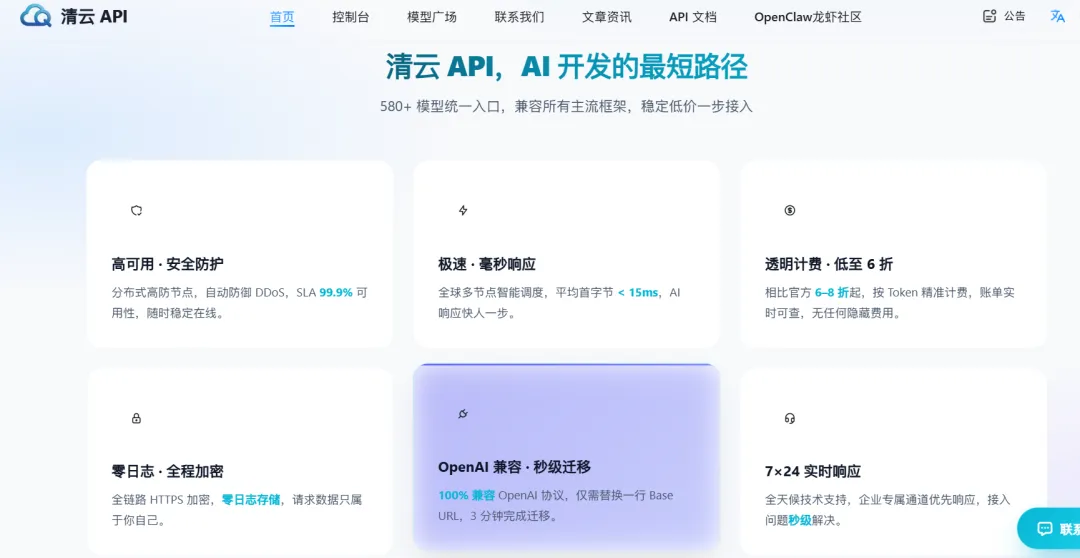
Task: Click the 极速 · 毫秒响应 heading
Action: tap(487, 264)
